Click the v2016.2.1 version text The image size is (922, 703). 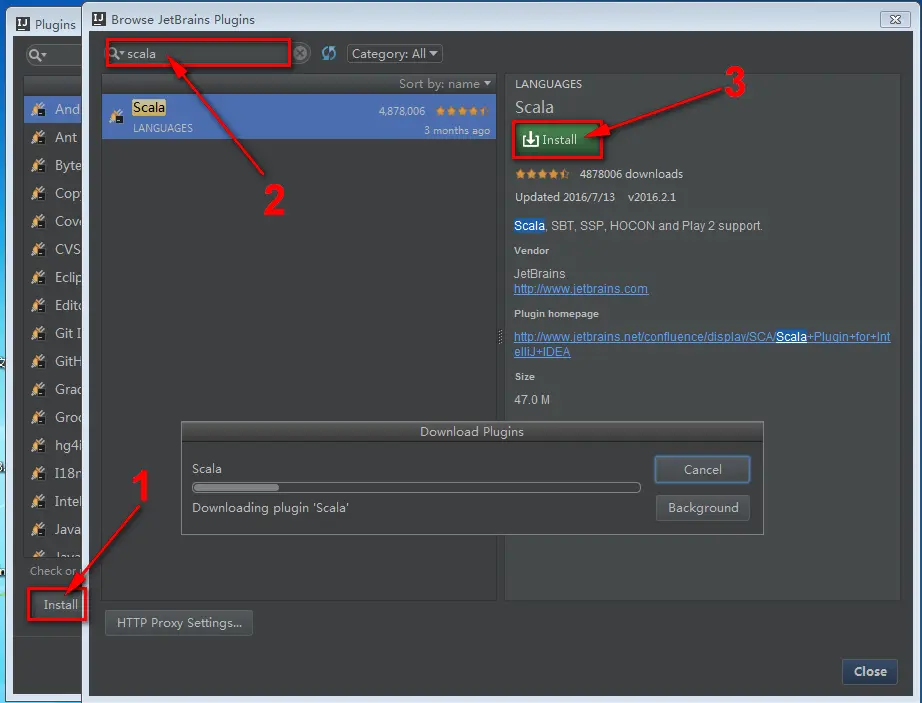tap(652, 197)
